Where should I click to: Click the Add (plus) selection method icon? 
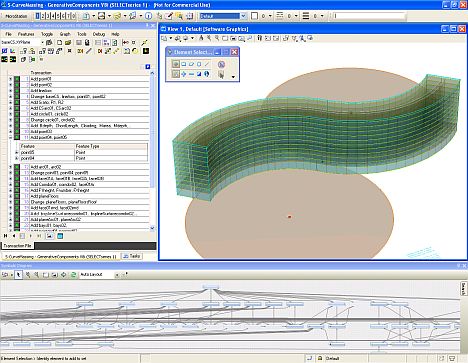pos(183,74)
